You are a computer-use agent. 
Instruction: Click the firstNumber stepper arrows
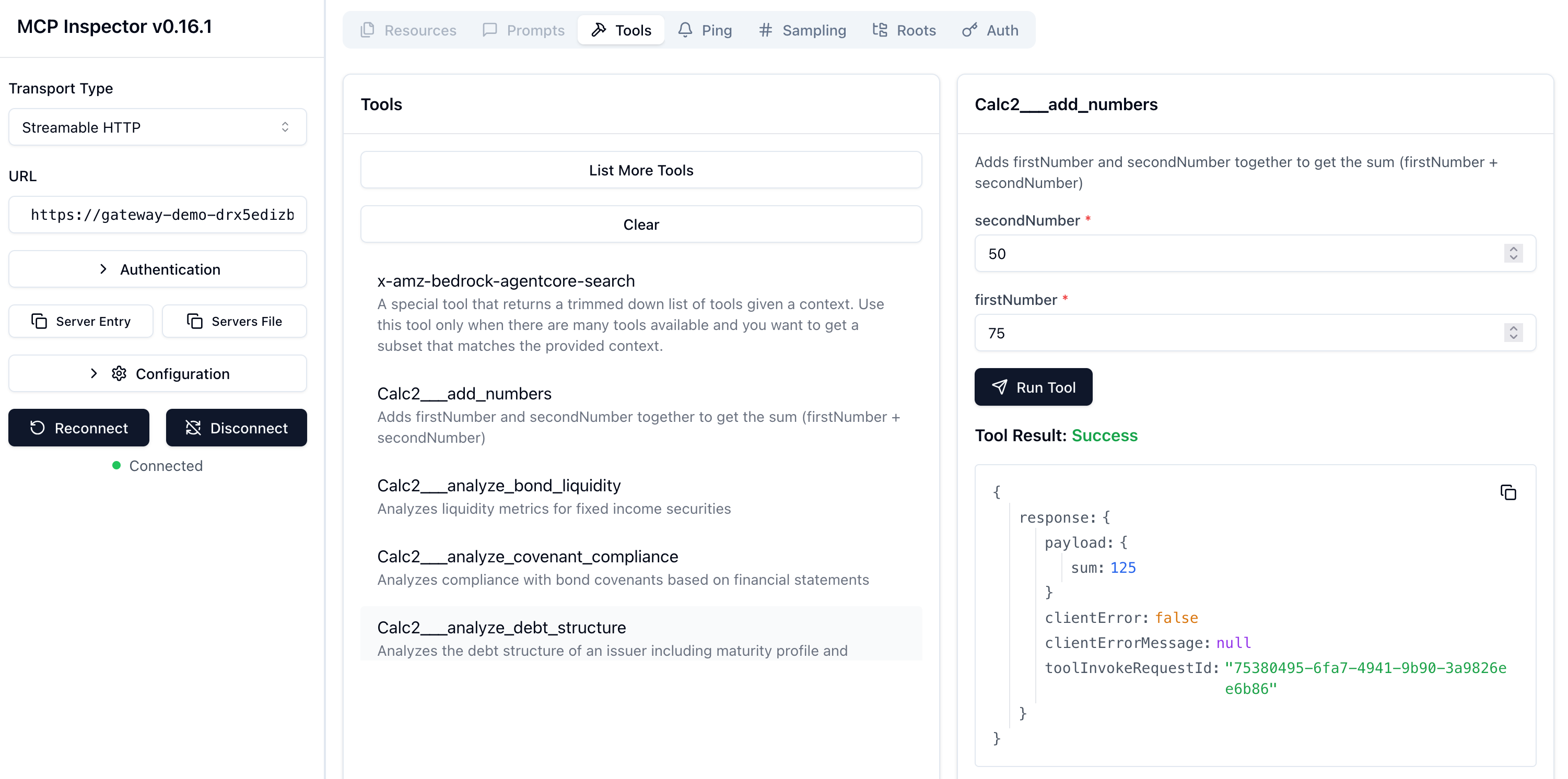[1513, 332]
